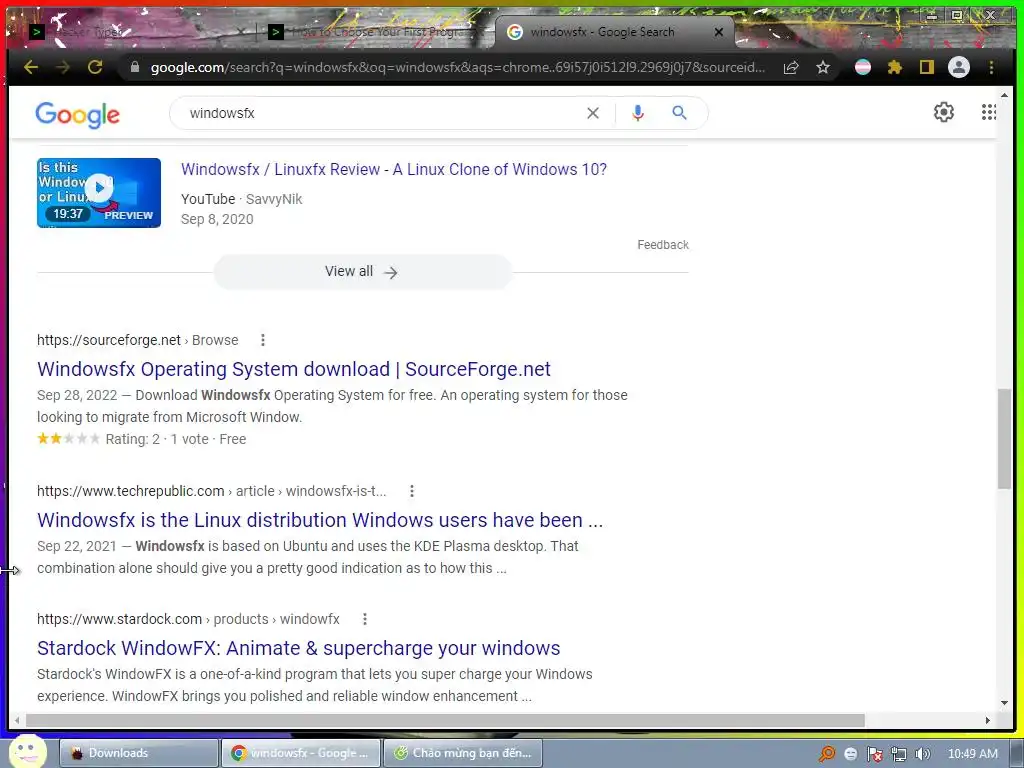Viewport: 1024px width, 768px height.
Task: Click the scroll up arrow
Action: point(1004,95)
